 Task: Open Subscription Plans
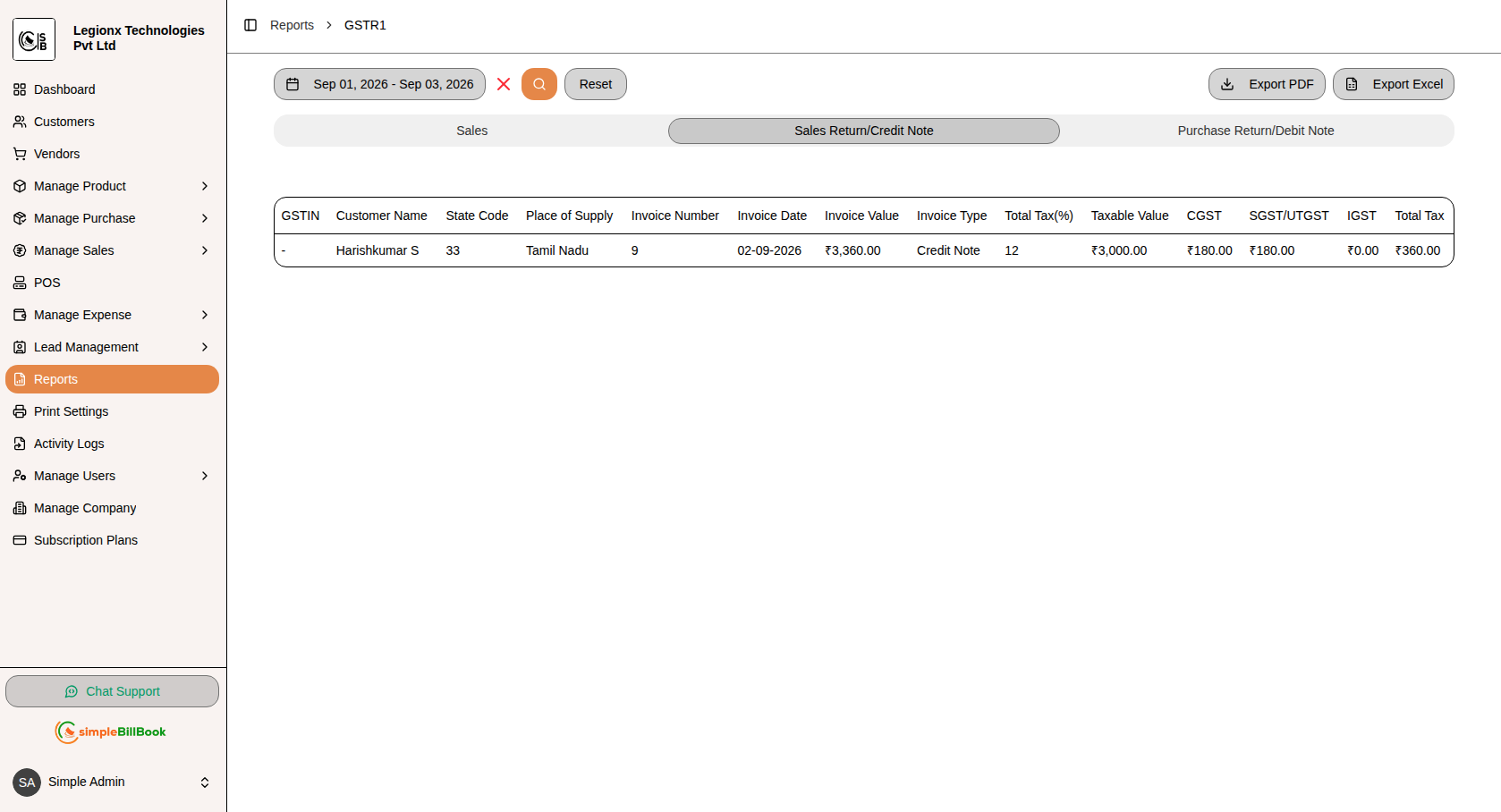click(112, 540)
